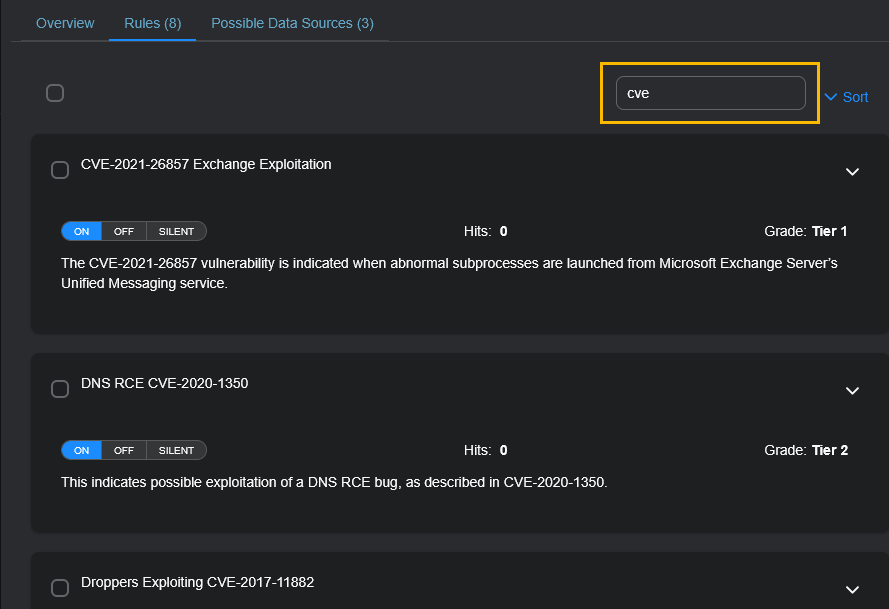Tick the select-all rules checkbox
This screenshot has width=889, height=609.
click(55, 93)
